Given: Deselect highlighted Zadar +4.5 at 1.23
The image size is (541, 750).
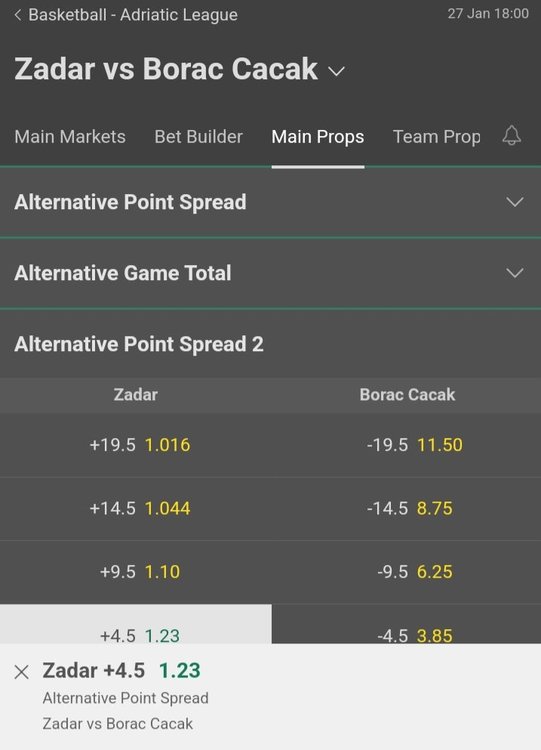Looking at the screenshot, I should click(x=136, y=624).
